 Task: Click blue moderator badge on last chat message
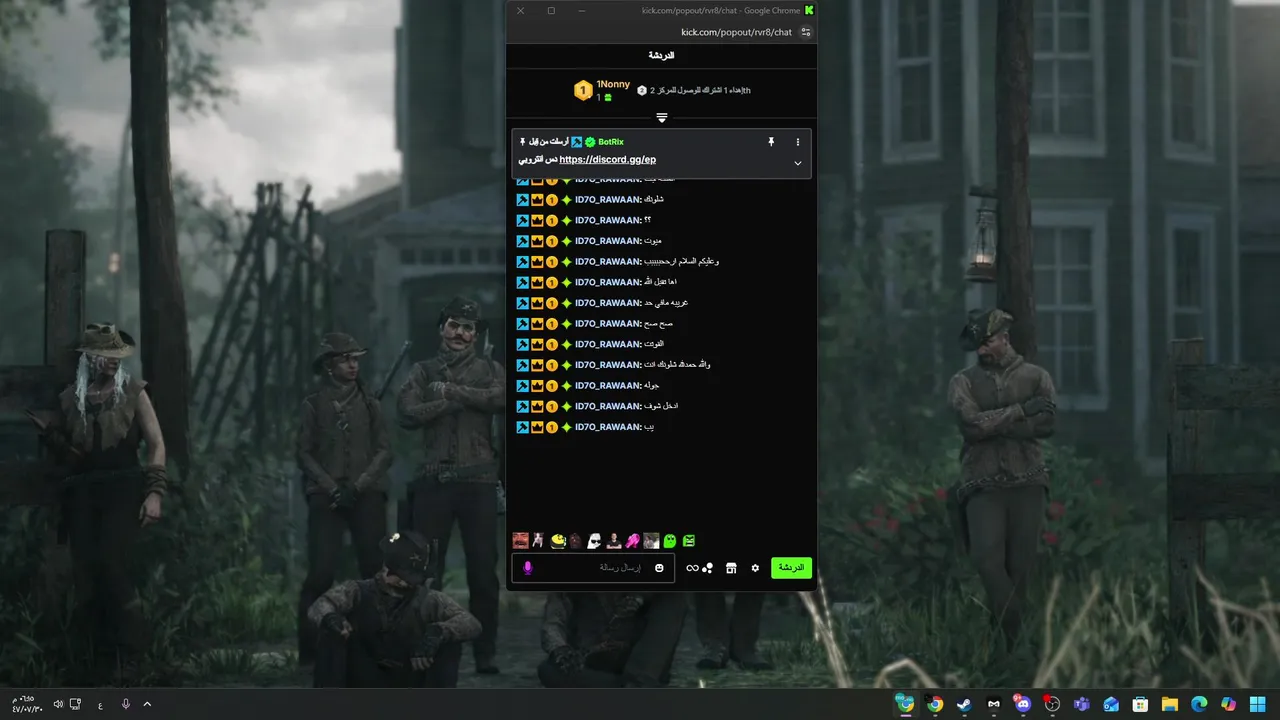(522, 427)
